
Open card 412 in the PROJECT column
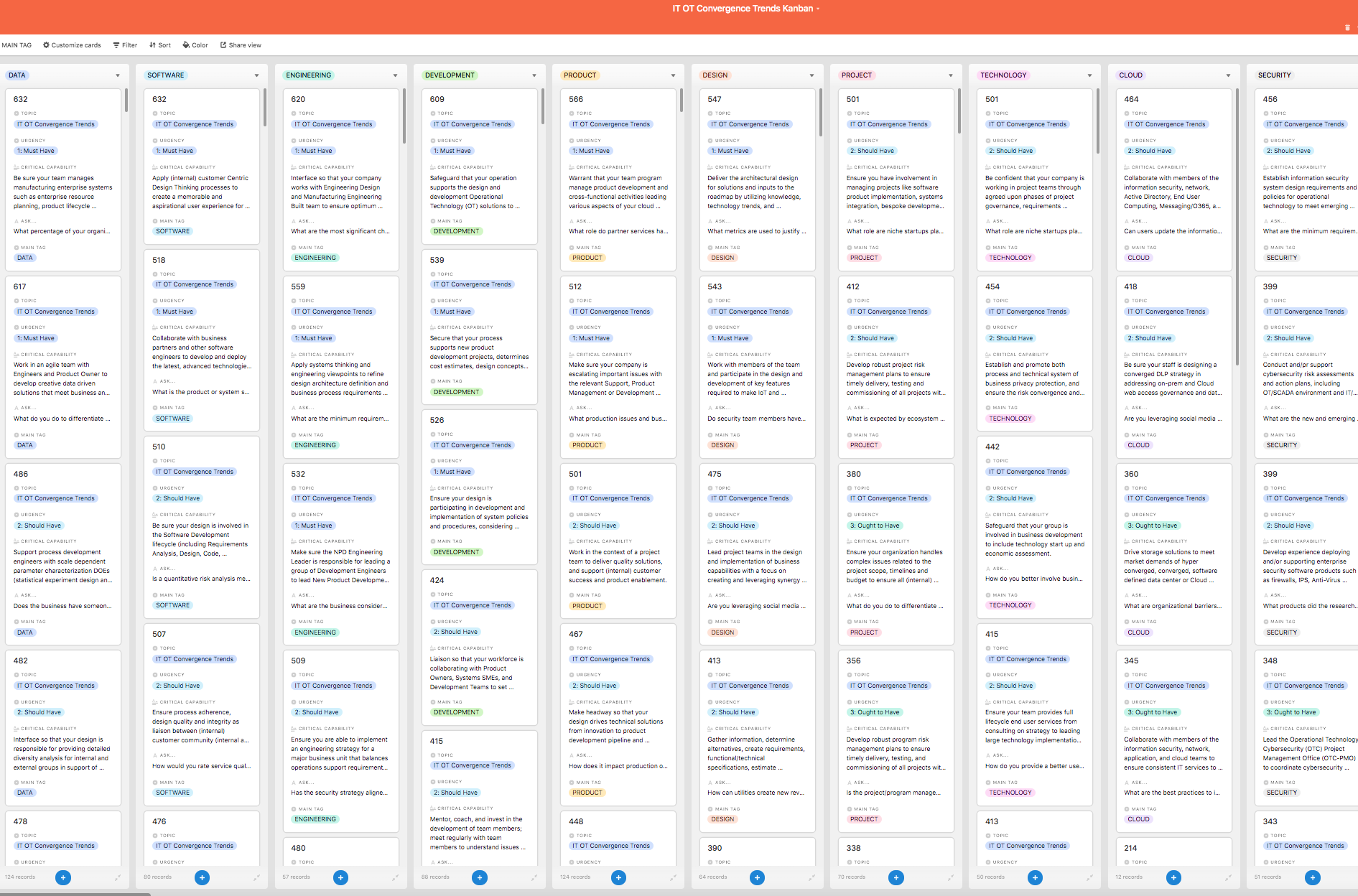pyautogui.click(x=896, y=367)
